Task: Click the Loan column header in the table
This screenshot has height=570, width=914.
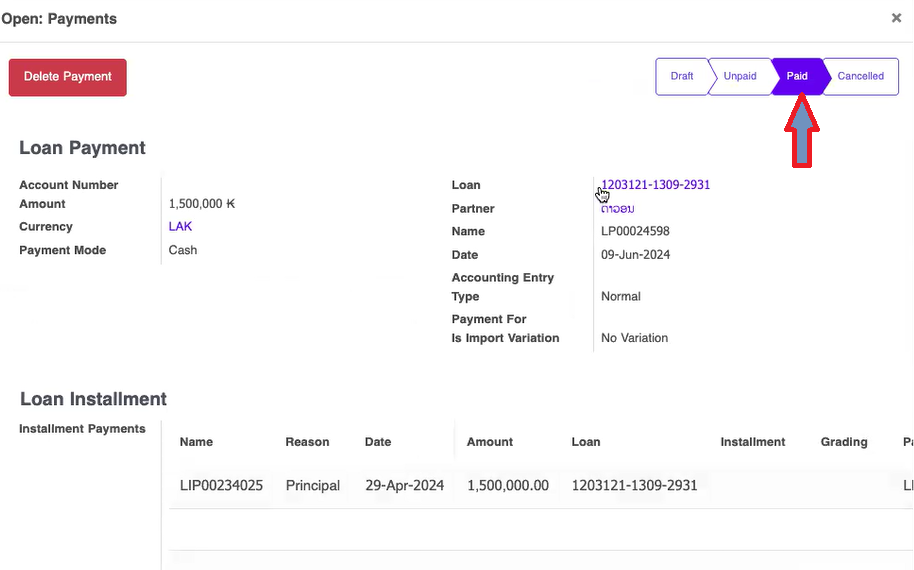Action: [586, 442]
